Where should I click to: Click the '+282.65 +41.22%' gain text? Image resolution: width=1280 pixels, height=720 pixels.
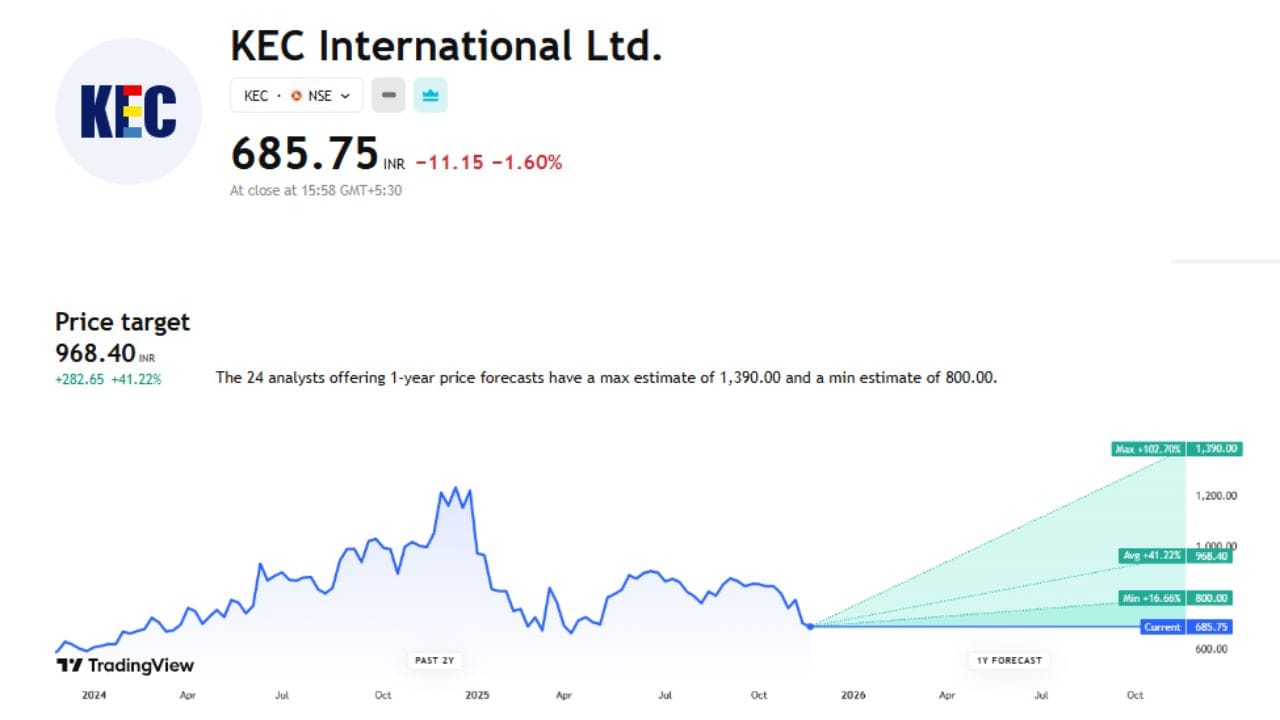[x=107, y=380]
